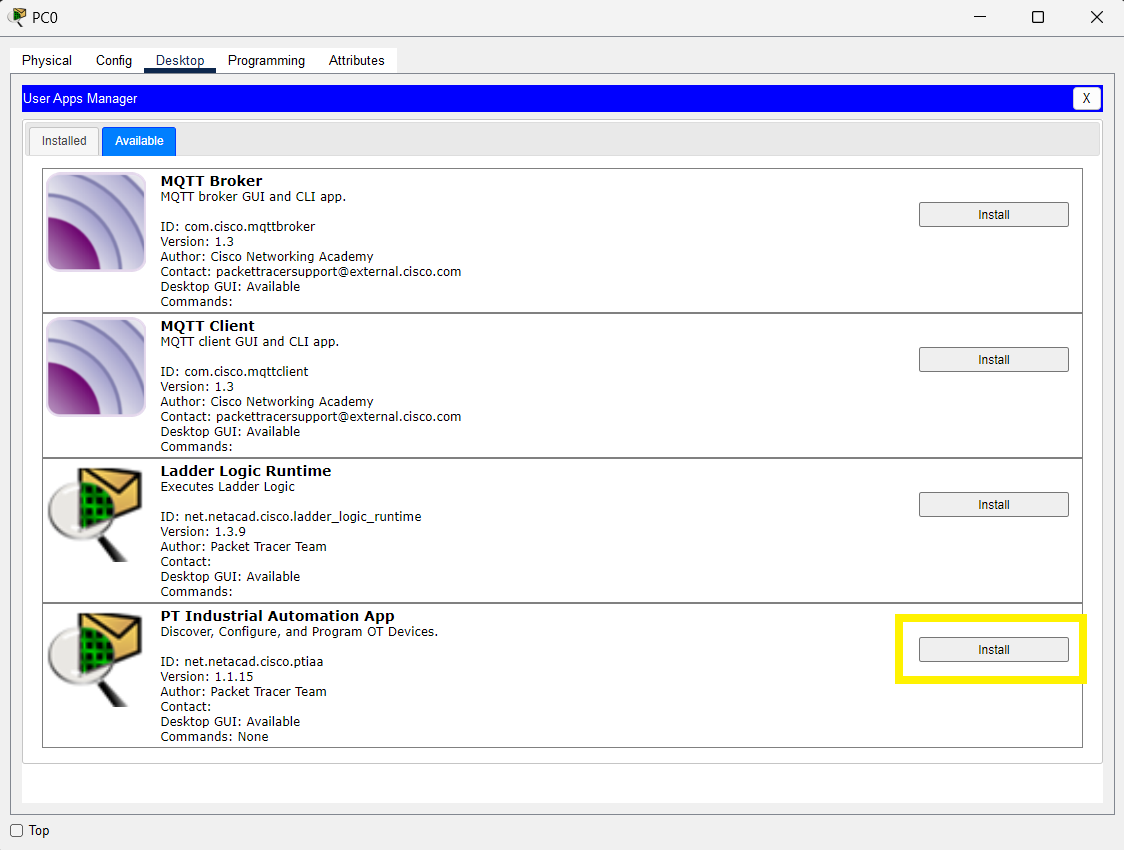Open the Physical tab

tap(47, 61)
